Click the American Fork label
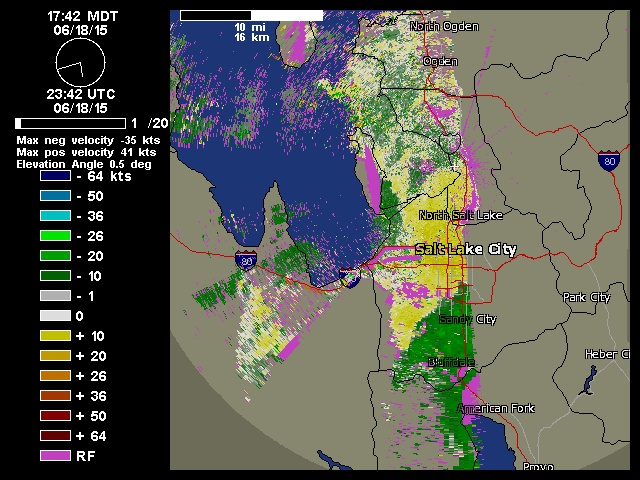This screenshot has width=640, height=480. [x=496, y=409]
